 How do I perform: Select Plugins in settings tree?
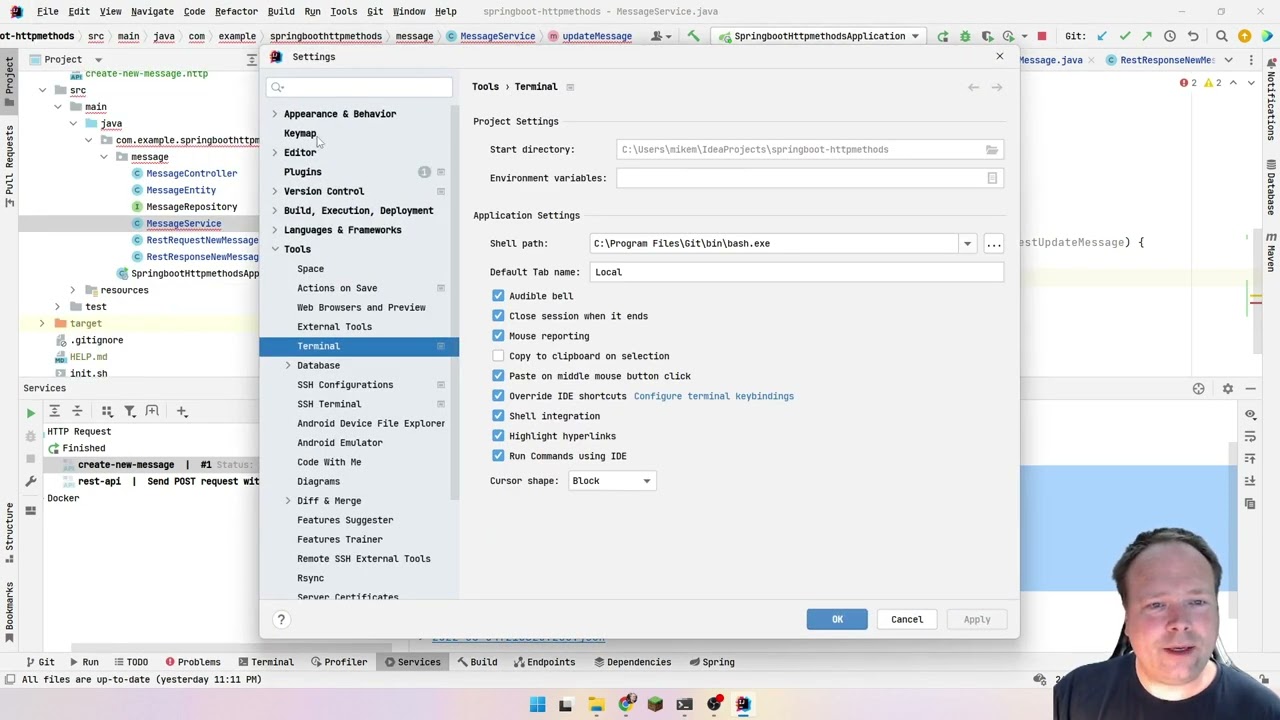(x=303, y=172)
